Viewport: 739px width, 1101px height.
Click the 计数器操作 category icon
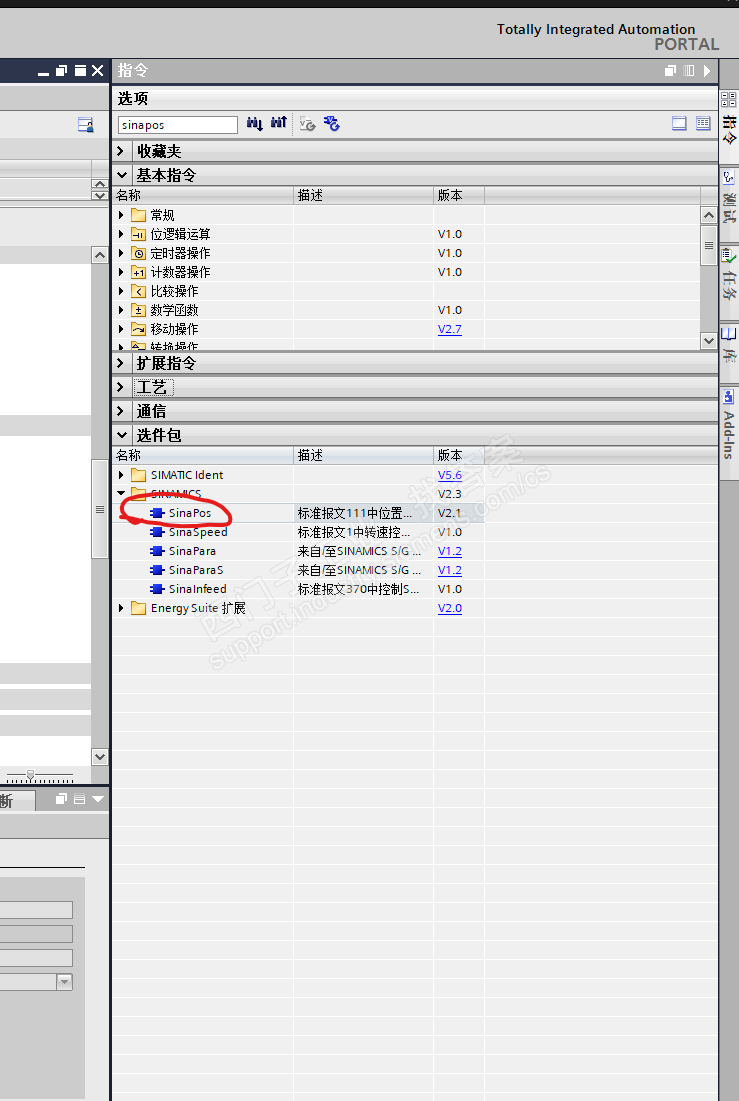(x=138, y=272)
